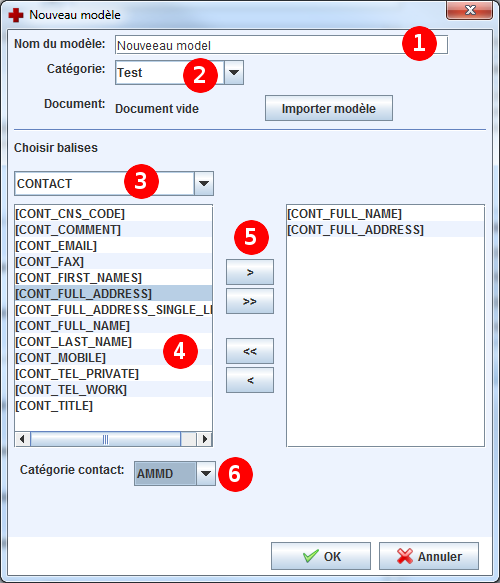The width and height of the screenshot is (500, 583).
Task: Open the Catégorie contact AMMD dropdown
Action: (206, 473)
